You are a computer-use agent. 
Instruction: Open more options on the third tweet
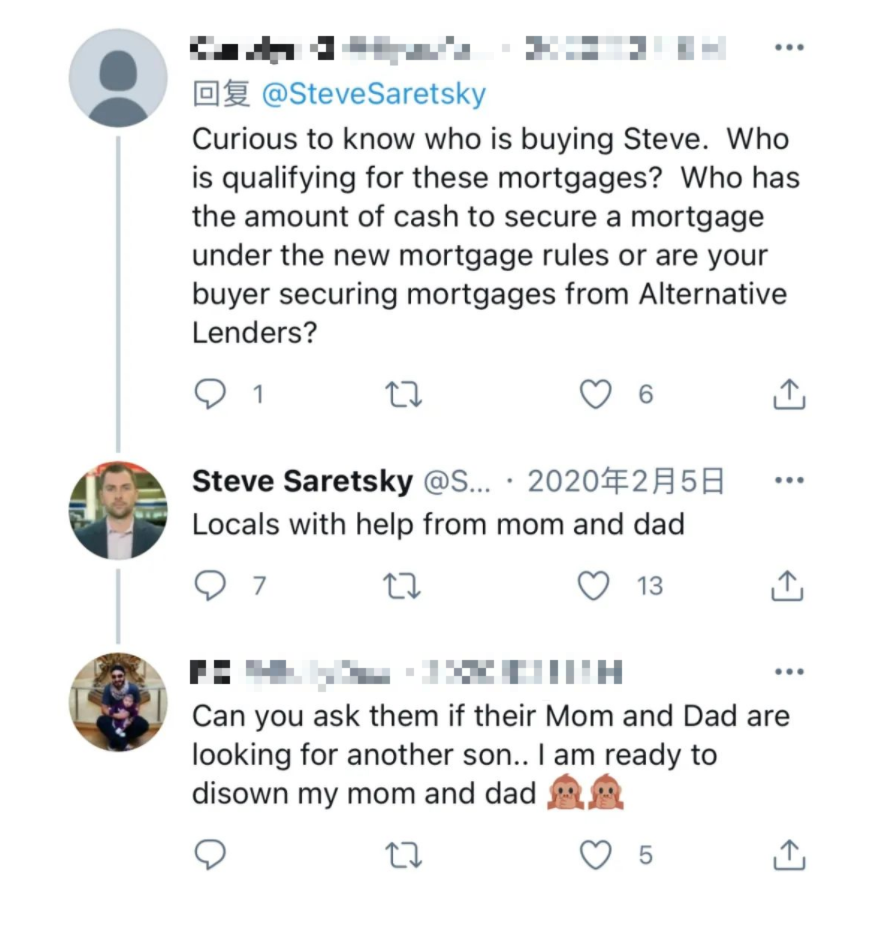(789, 671)
